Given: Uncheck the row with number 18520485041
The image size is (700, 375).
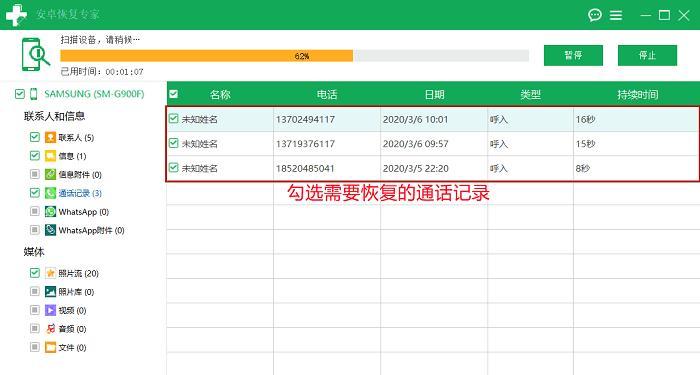Looking at the screenshot, I should [174, 167].
